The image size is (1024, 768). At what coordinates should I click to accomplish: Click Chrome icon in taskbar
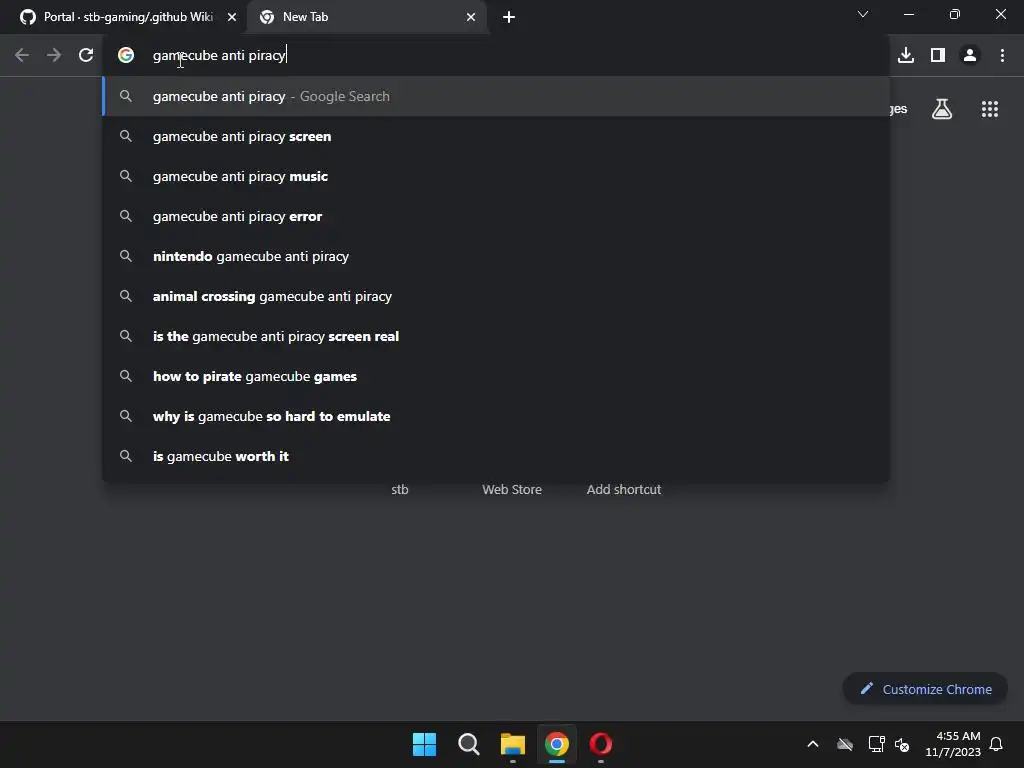(x=556, y=744)
